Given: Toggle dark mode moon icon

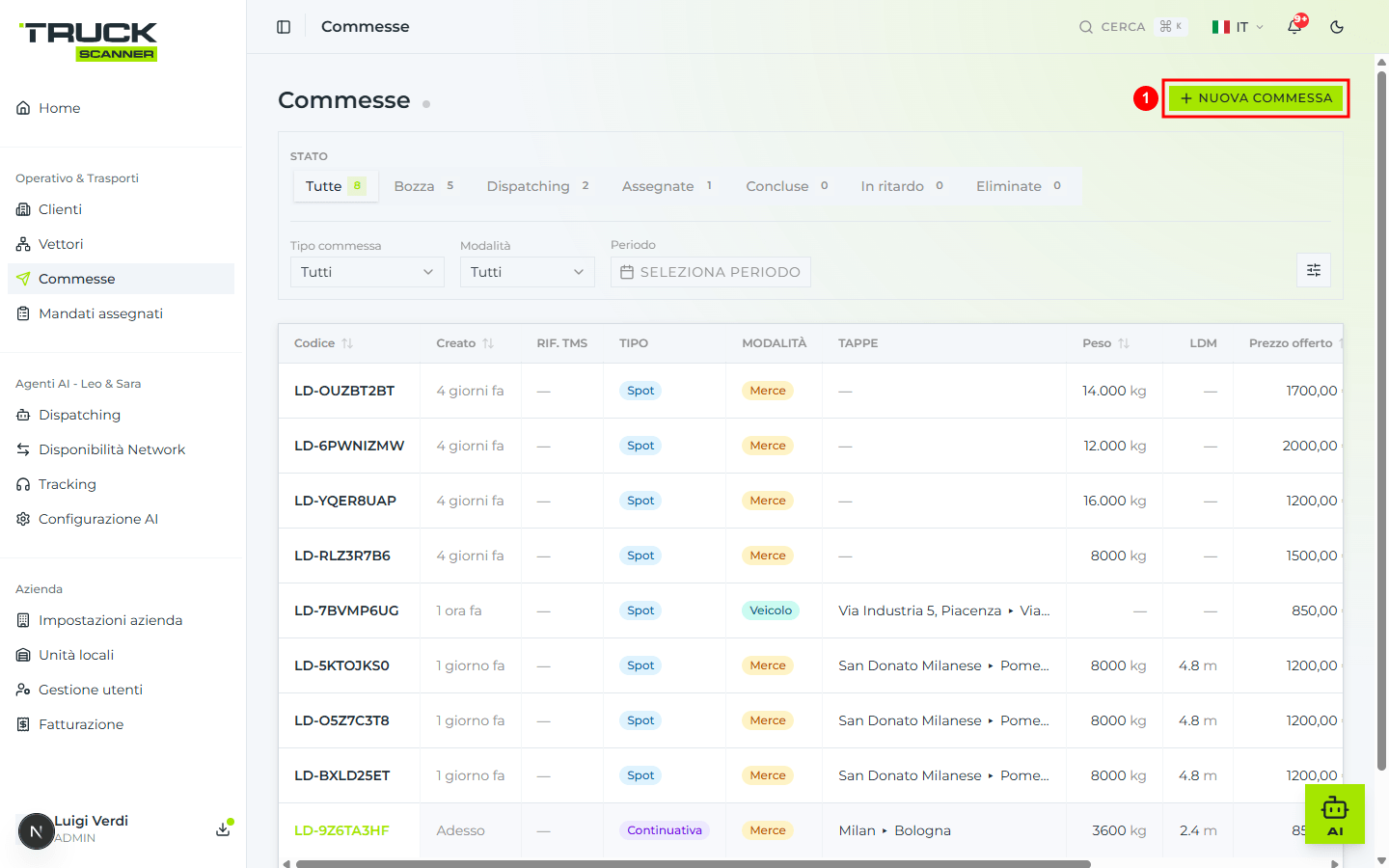Looking at the screenshot, I should [1337, 27].
